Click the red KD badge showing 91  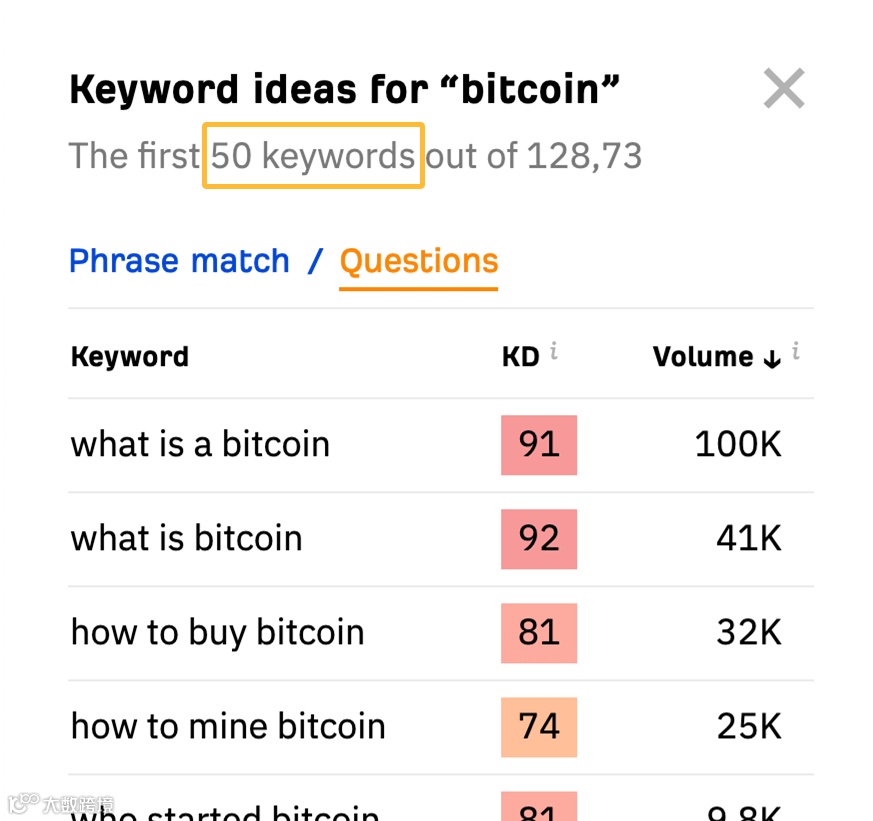click(538, 444)
